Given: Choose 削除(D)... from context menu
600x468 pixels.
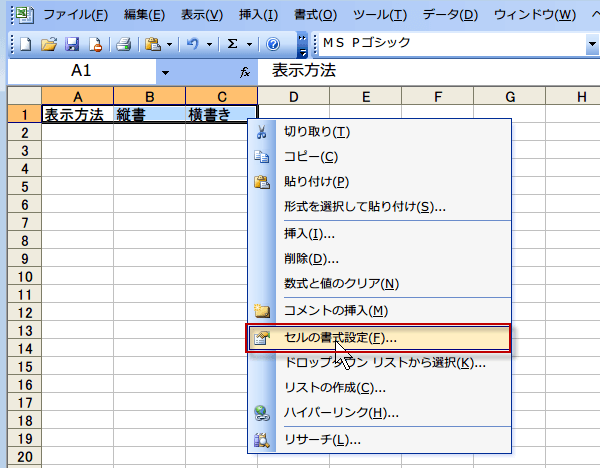Looking at the screenshot, I should (380, 259).
